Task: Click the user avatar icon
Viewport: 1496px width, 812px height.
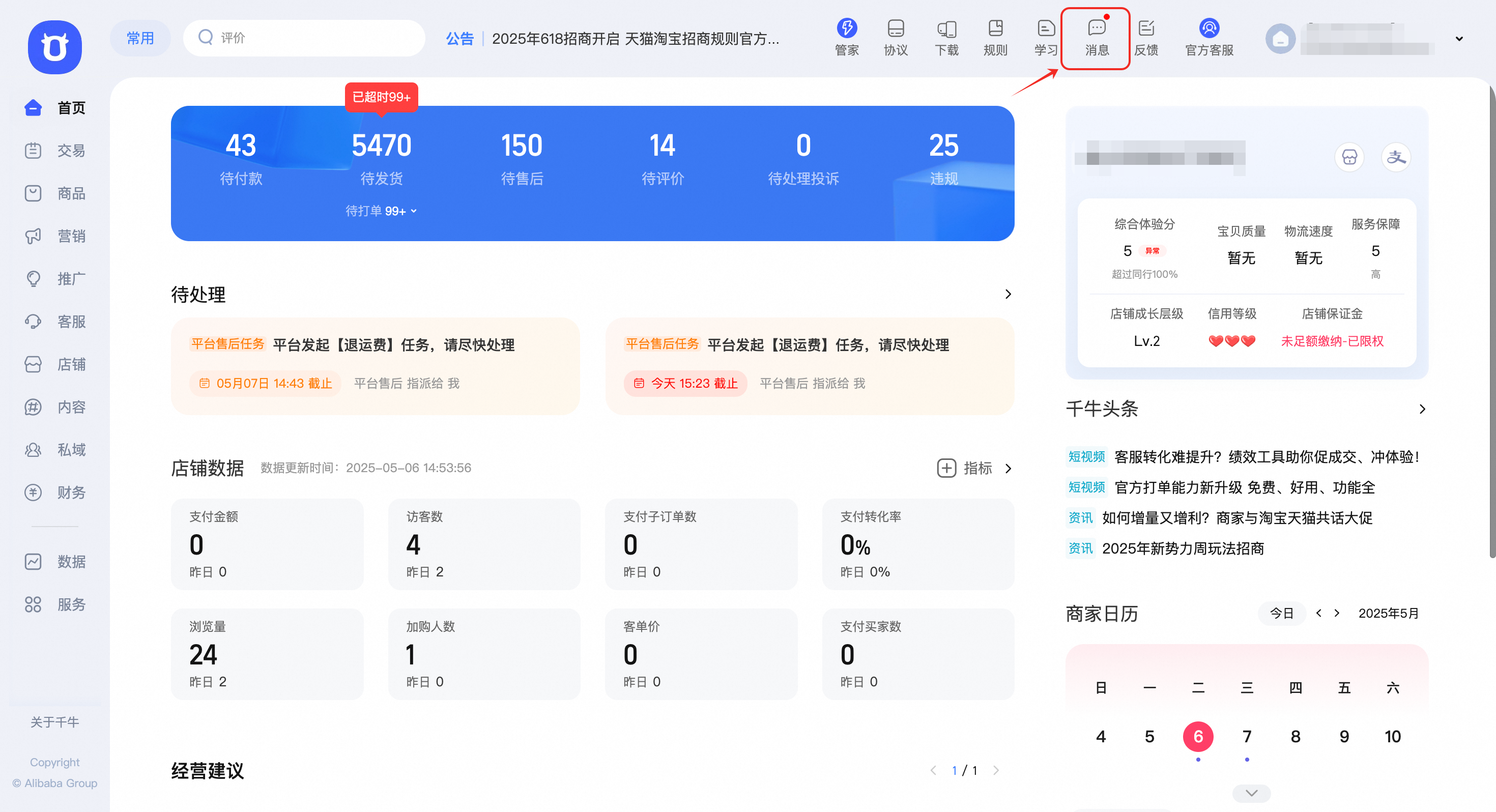Action: tap(1280, 39)
